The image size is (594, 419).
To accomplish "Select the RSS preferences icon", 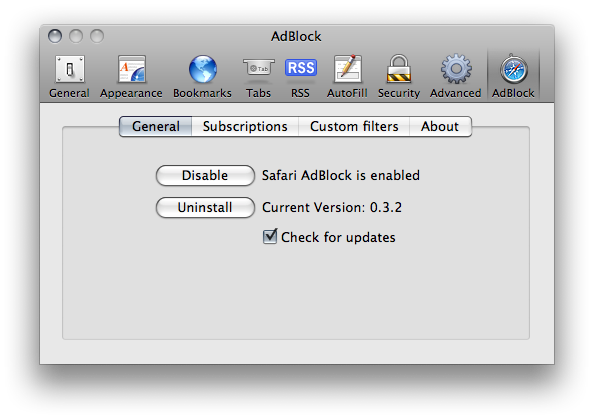I will 301,68.
